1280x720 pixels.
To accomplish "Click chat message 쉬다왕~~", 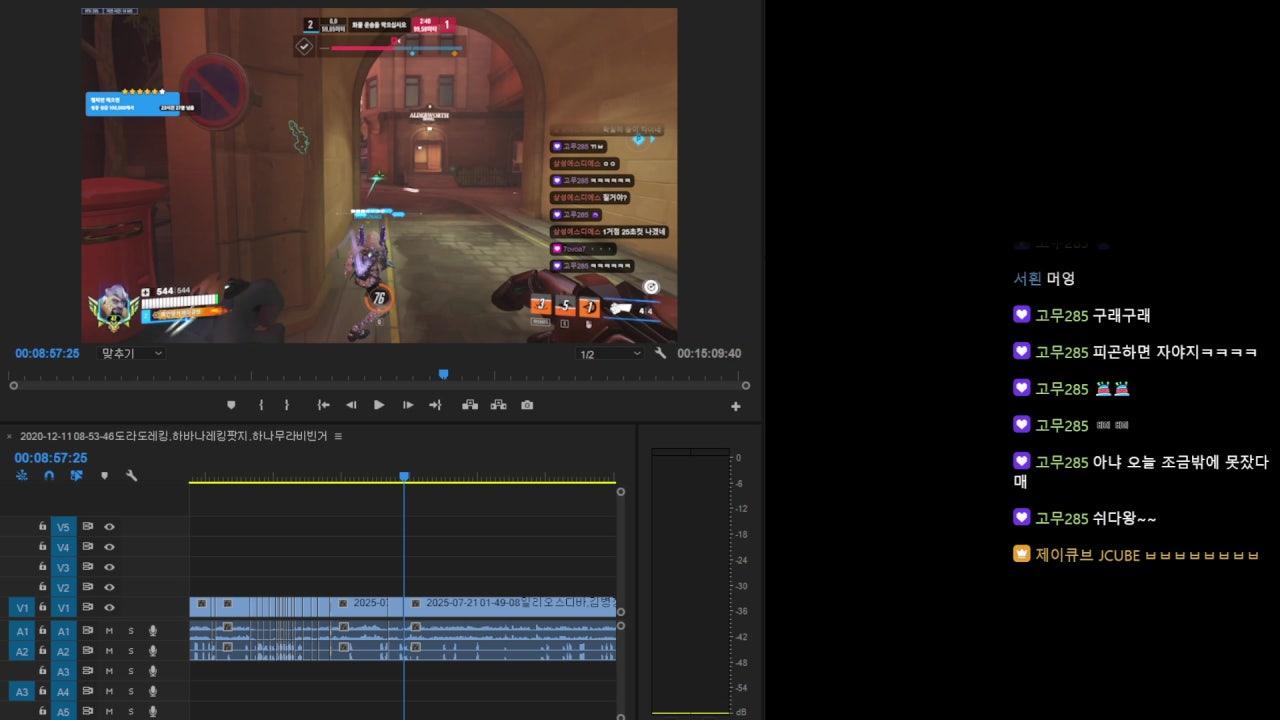I will [1124, 518].
